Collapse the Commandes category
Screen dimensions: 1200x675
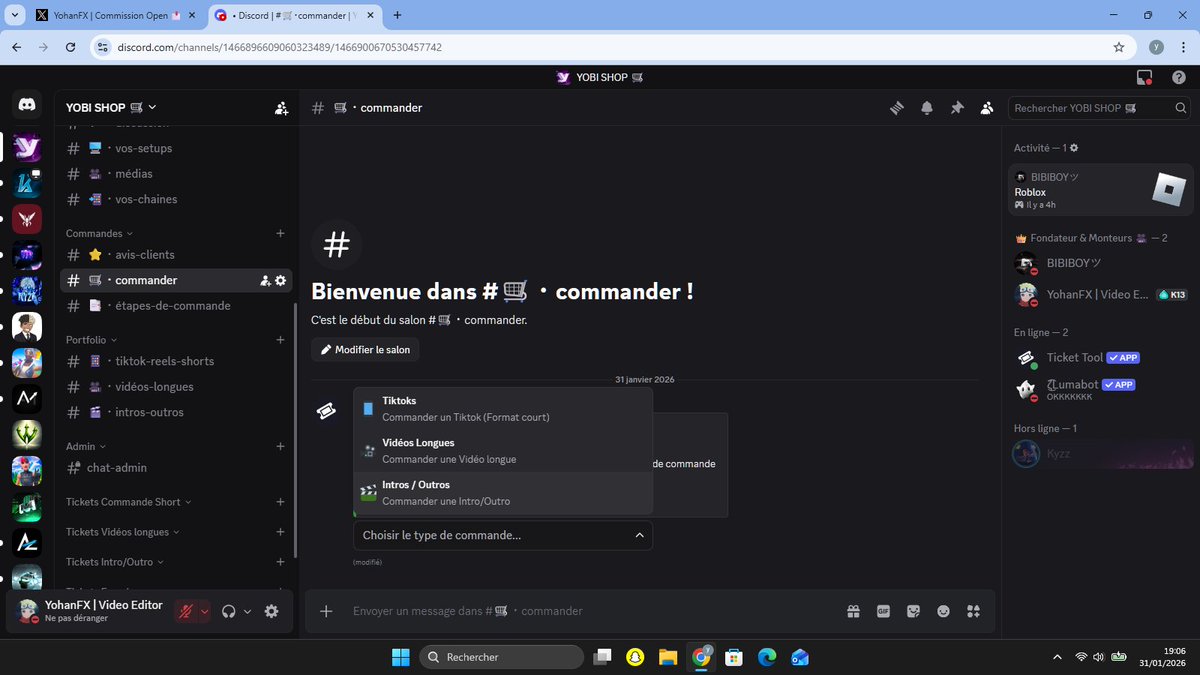pyautogui.click(x=96, y=232)
